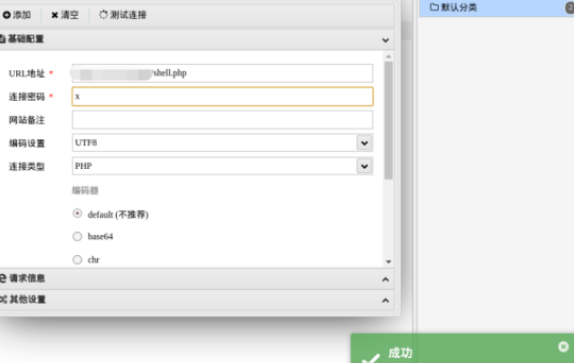The height and width of the screenshot is (363, 574).
Task: Focus the 连接密码 password field
Action: [x=223, y=97]
